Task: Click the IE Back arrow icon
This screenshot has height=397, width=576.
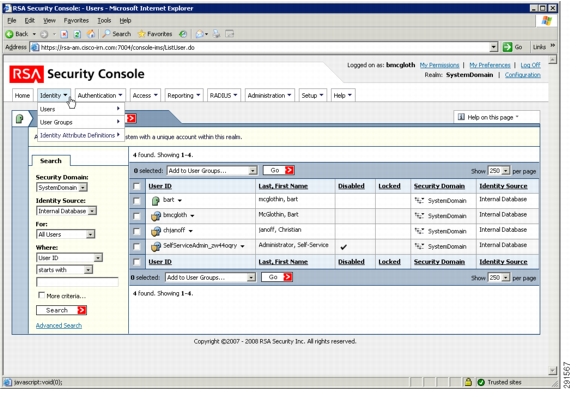Action: click(x=9, y=34)
